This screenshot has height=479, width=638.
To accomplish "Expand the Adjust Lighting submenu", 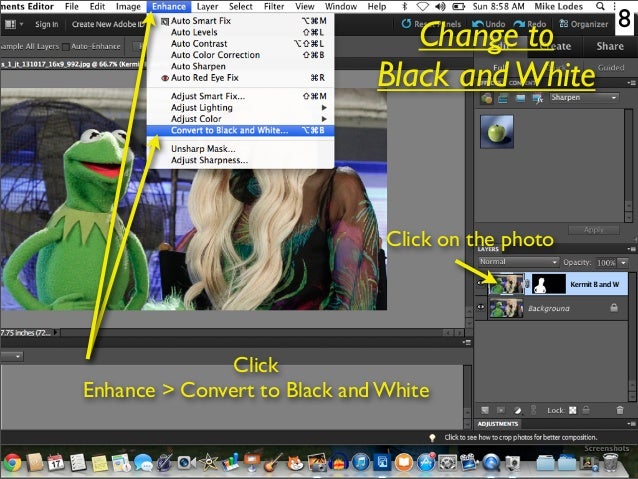I will point(240,107).
